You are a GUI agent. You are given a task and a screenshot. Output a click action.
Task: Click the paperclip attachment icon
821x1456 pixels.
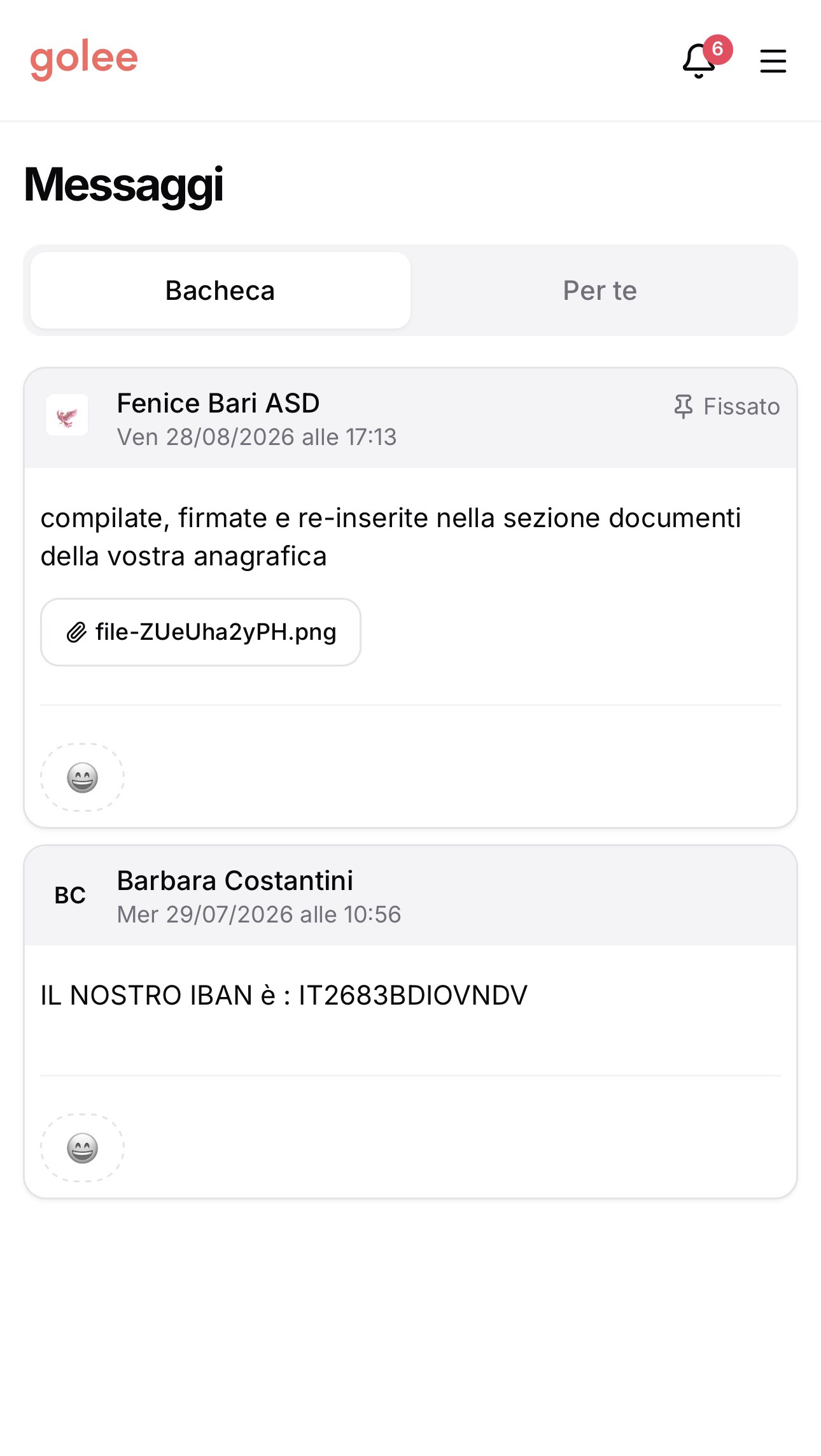pos(76,632)
